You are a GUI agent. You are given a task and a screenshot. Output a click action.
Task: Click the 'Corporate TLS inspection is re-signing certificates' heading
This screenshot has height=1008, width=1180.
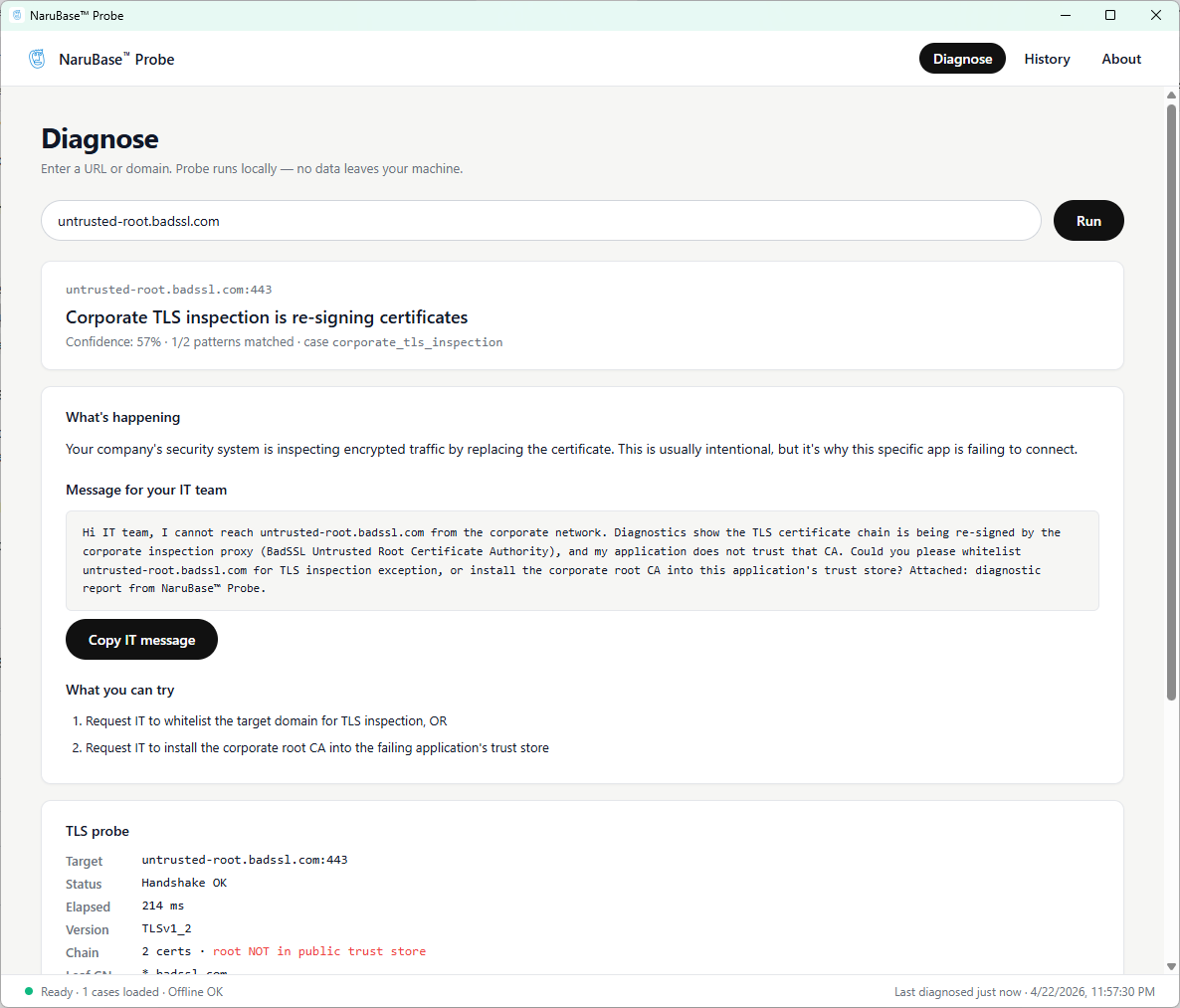[x=267, y=317]
